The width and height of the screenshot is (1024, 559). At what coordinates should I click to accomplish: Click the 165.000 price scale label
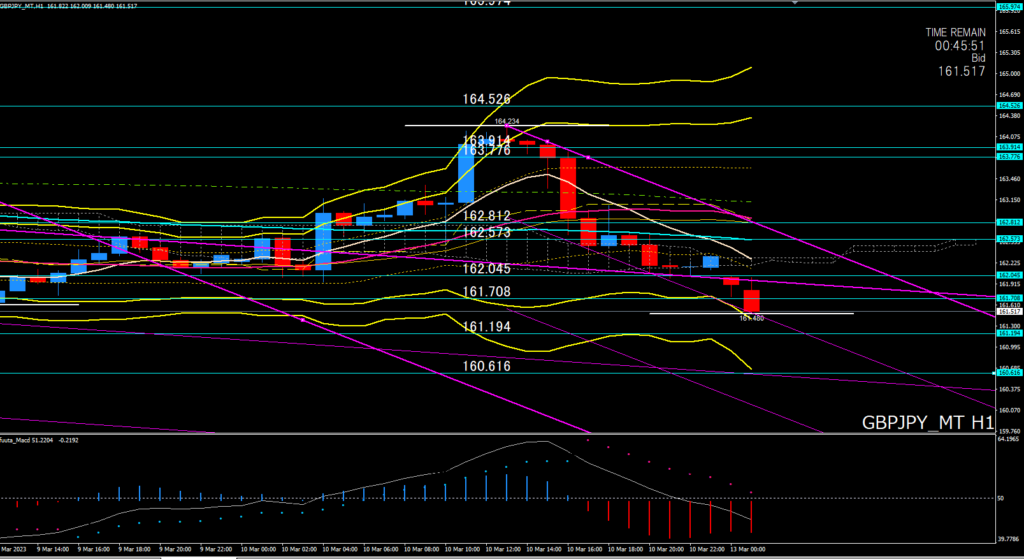tap(1010, 74)
